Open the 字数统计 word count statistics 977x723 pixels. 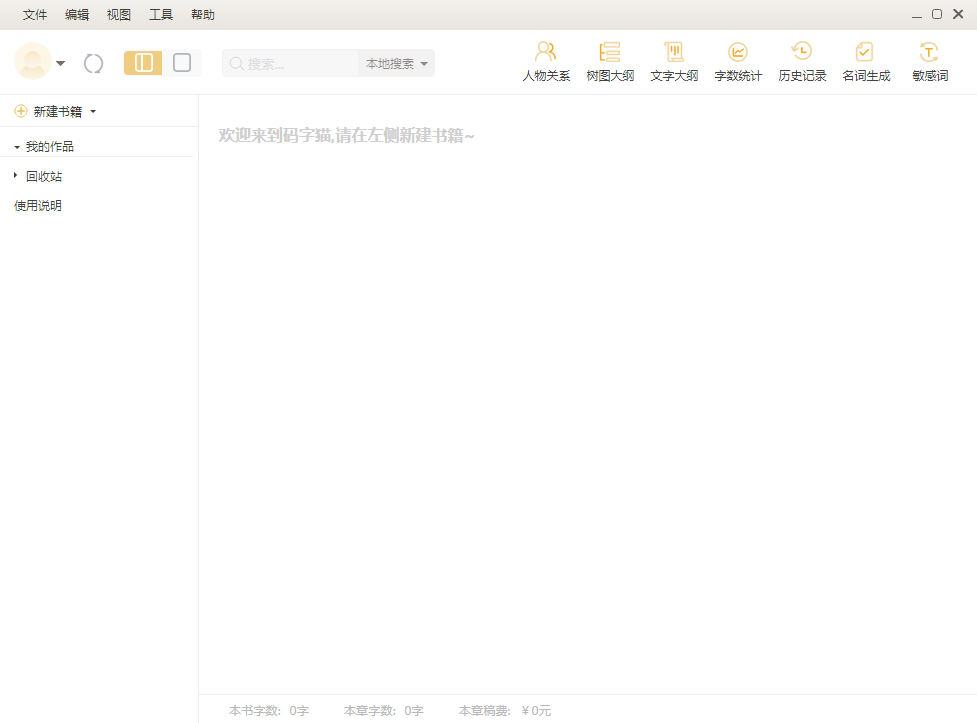[x=738, y=62]
